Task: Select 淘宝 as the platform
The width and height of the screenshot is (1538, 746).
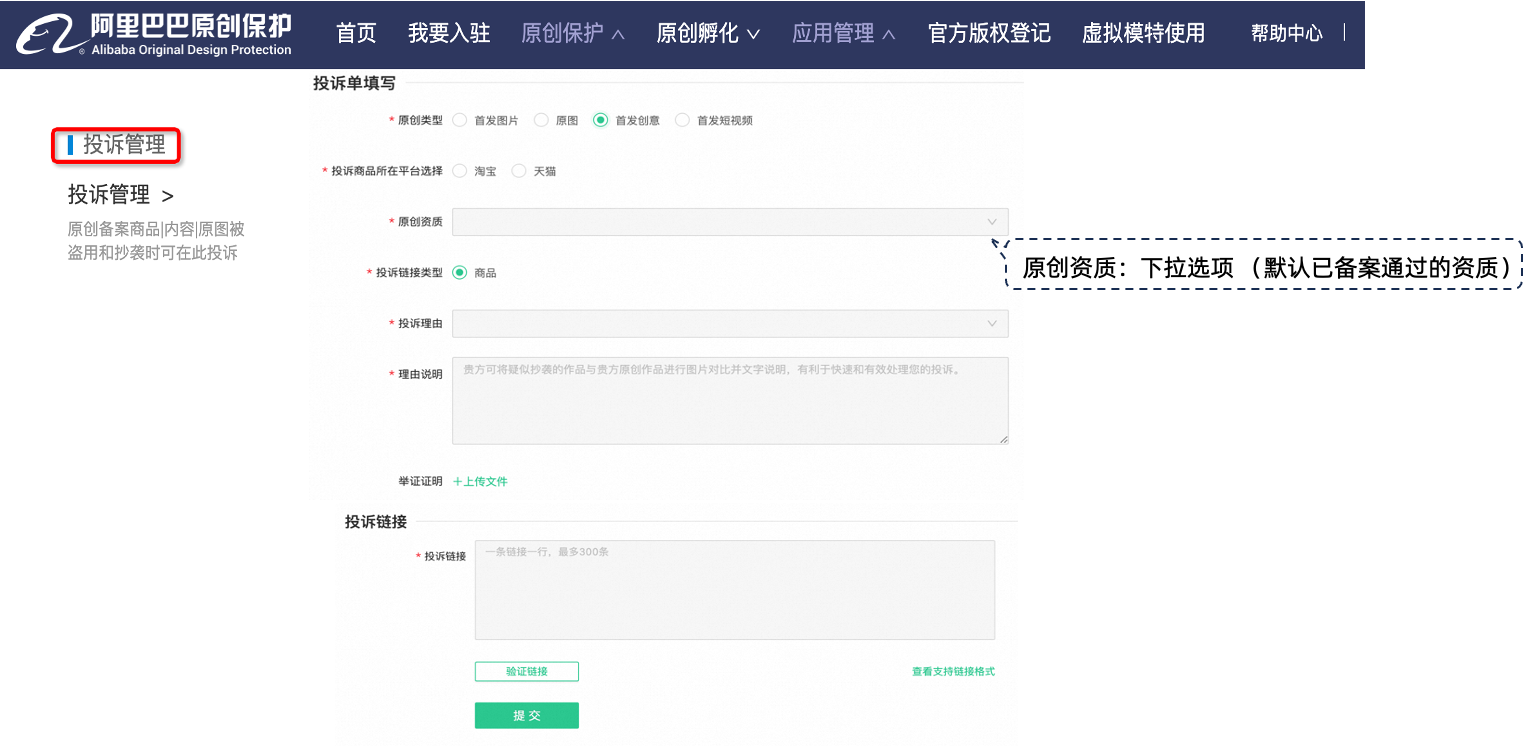Action: (x=460, y=171)
